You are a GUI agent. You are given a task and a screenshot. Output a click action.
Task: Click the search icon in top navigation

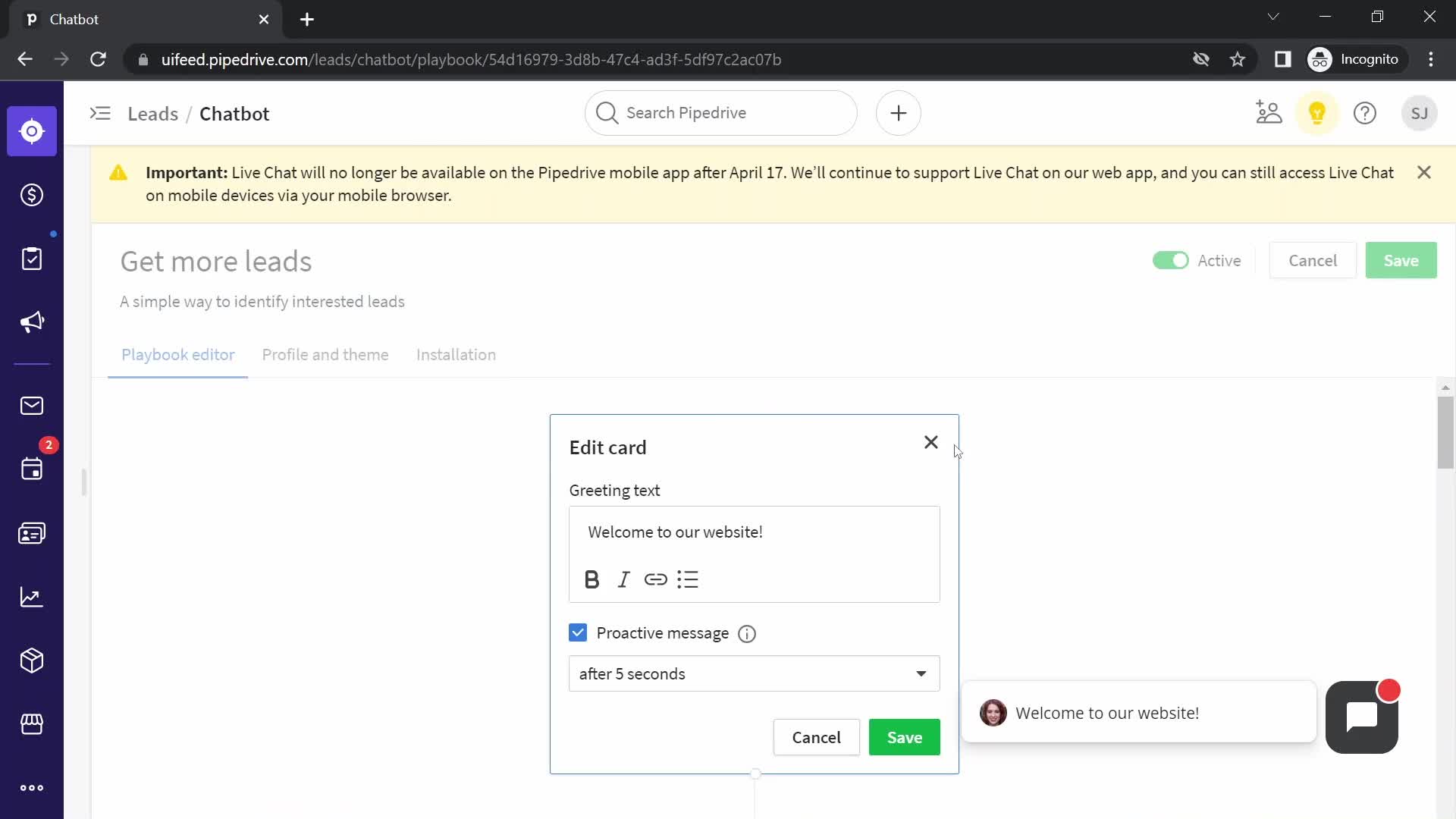(x=607, y=113)
